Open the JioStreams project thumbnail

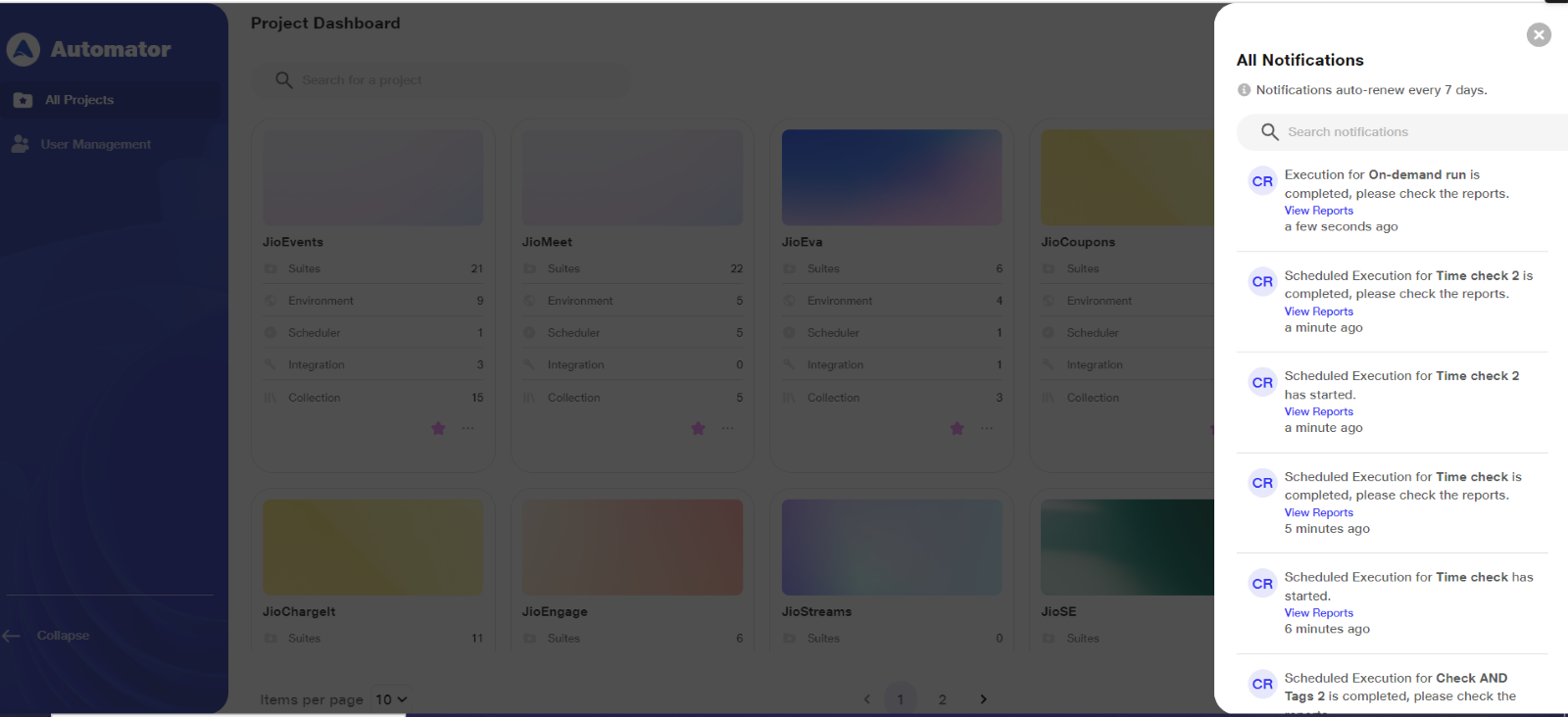[x=892, y=548]
